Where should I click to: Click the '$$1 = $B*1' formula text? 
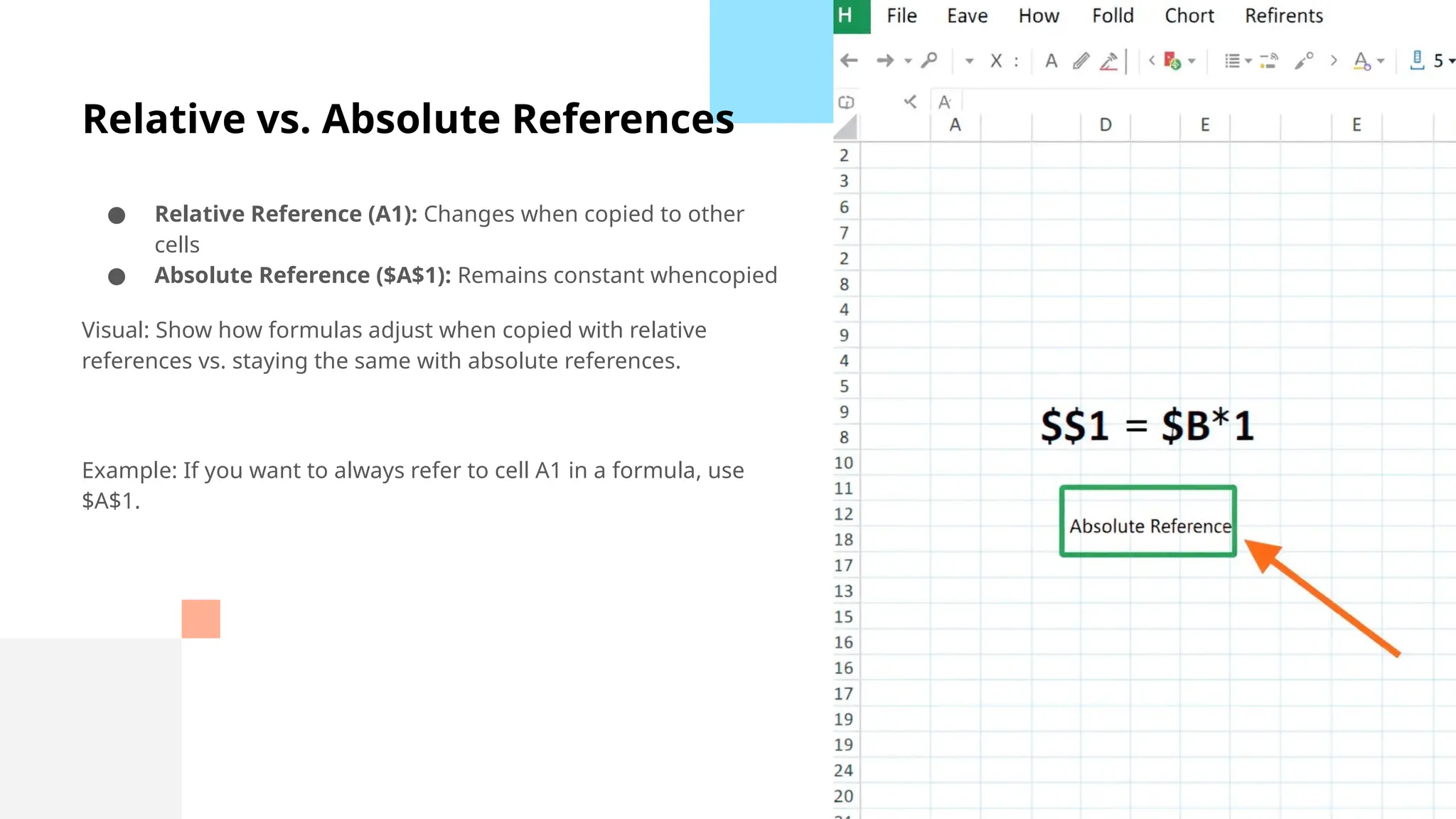click(1147, 426)
